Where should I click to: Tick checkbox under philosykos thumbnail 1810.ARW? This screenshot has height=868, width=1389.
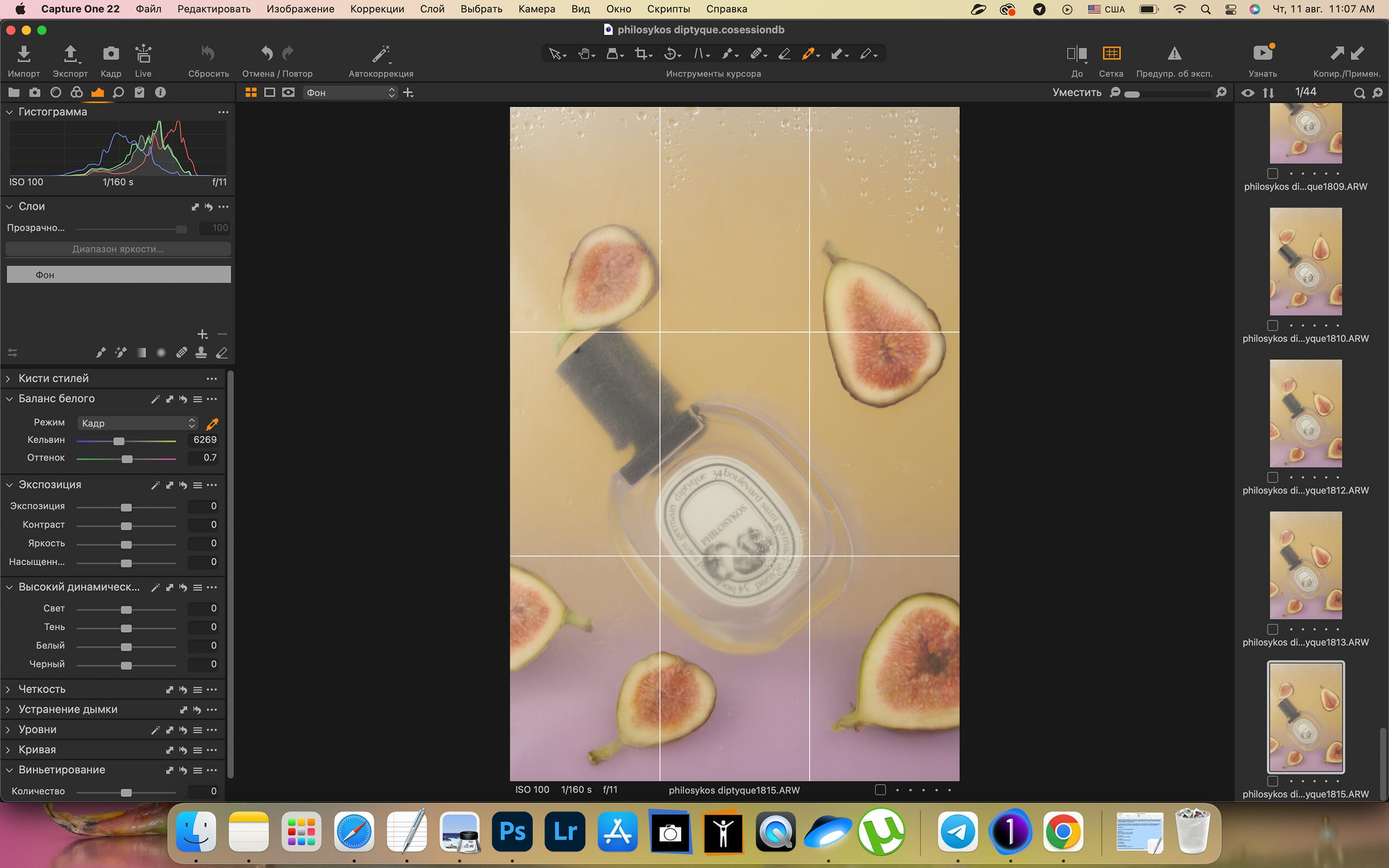coord(1272,325)
